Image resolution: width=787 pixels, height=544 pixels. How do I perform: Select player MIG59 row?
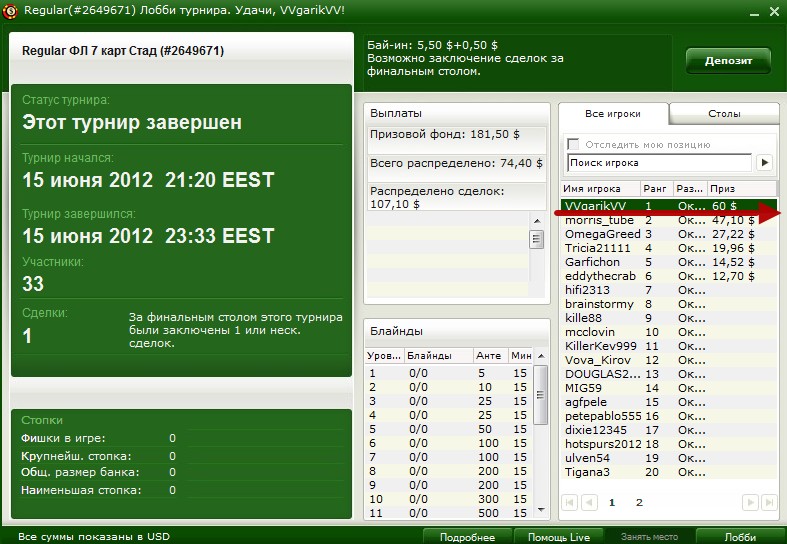[669, 388]
